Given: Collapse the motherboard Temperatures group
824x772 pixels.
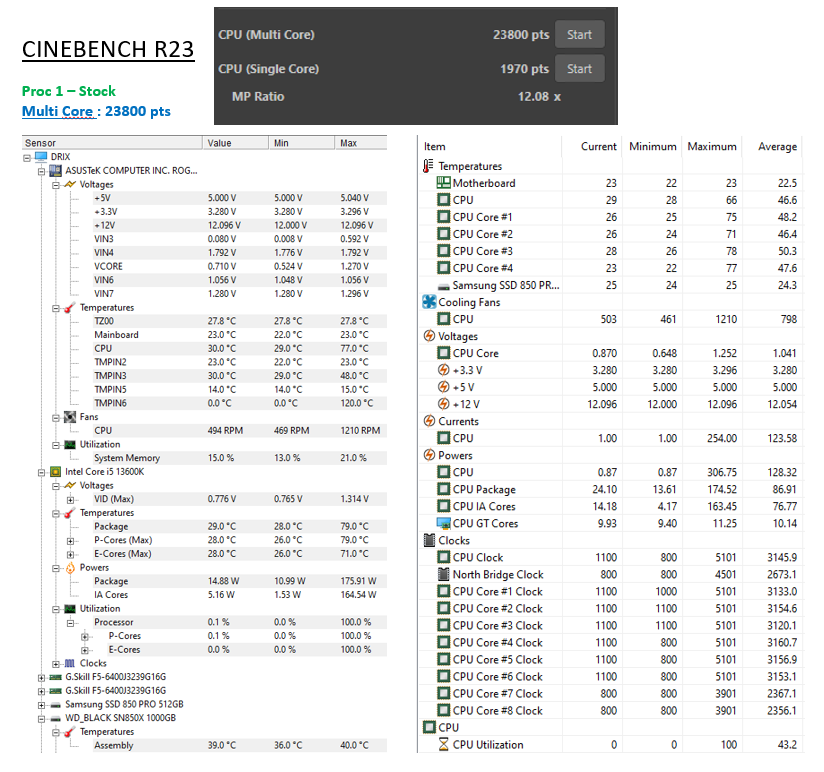Looking at the screenshot, I should [x=56, y=308].
